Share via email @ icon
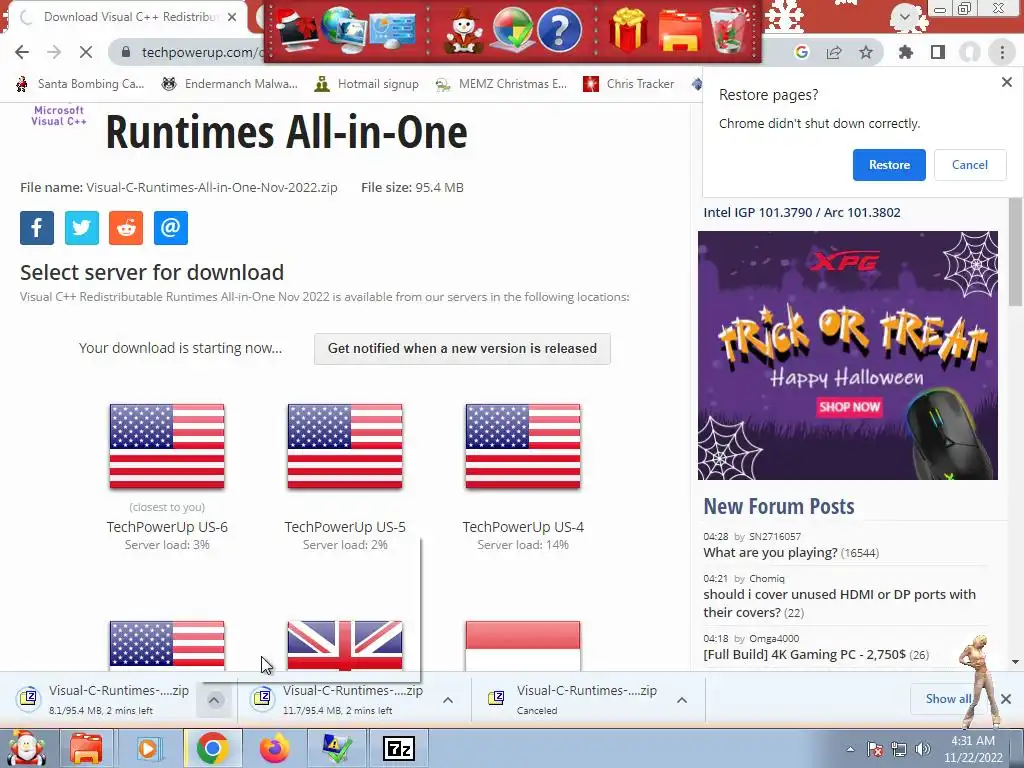Image resolution: width=1024 pixels, height=768 pixels. pos(170,228)
